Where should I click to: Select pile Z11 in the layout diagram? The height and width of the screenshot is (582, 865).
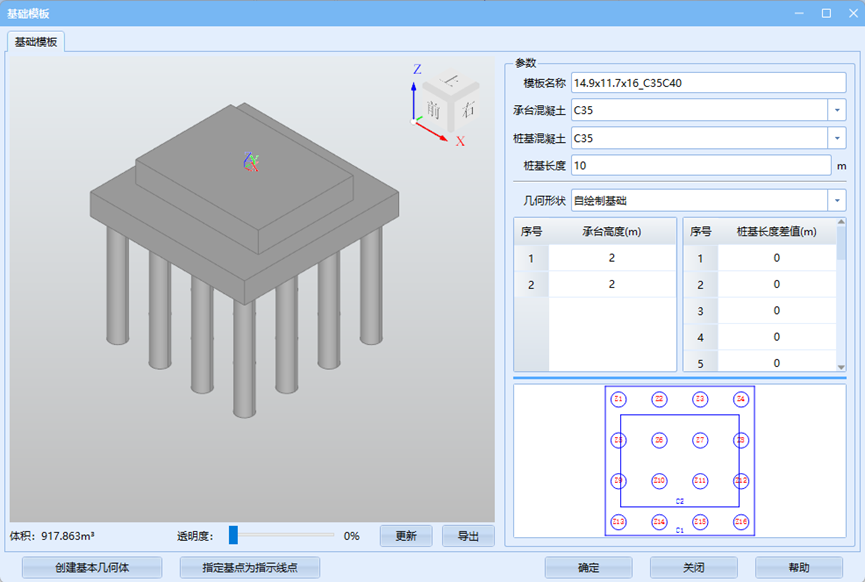pyautogui.click(x=700, y=481)
